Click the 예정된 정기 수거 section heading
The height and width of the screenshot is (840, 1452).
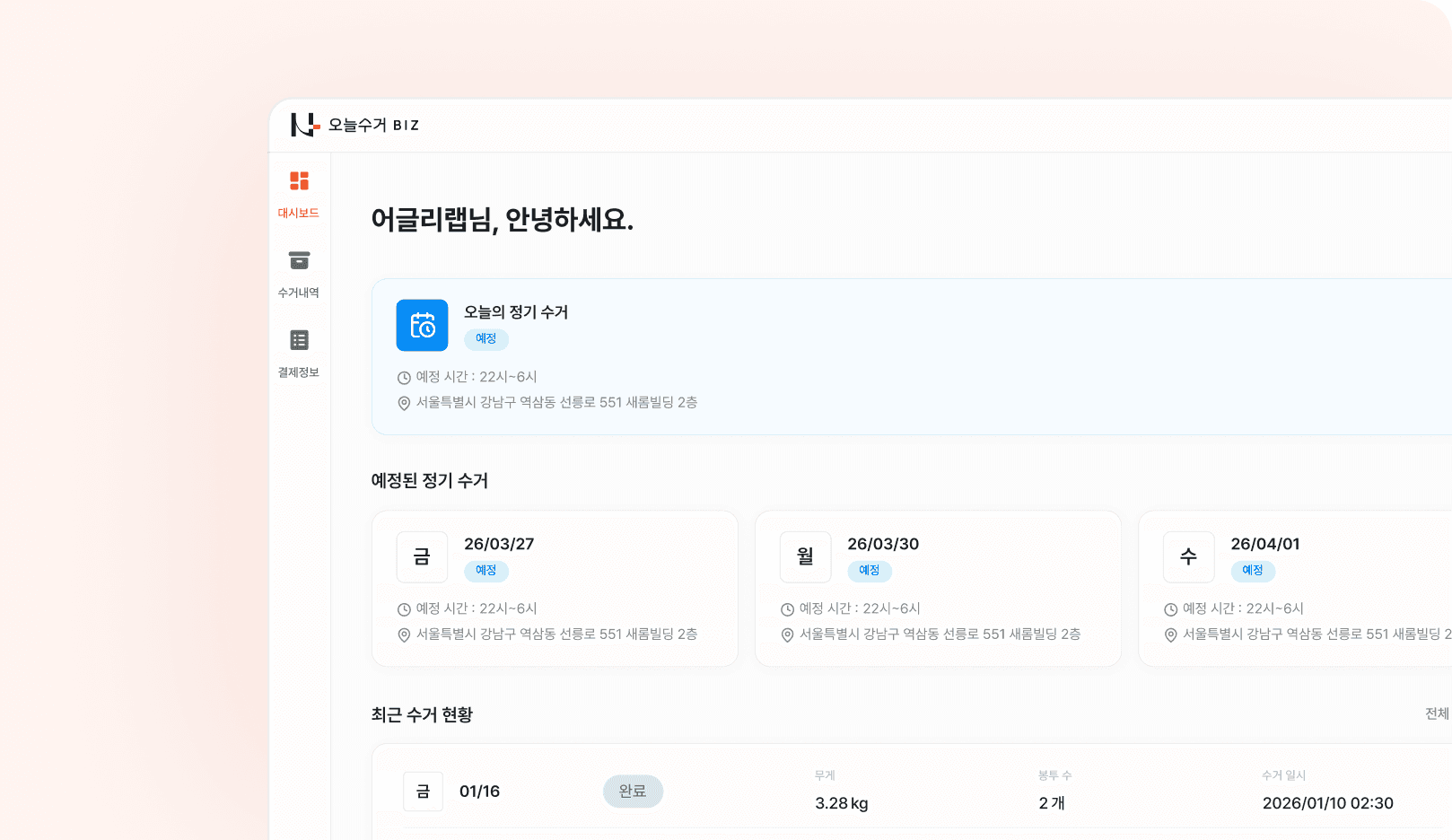tap(430, 480)
